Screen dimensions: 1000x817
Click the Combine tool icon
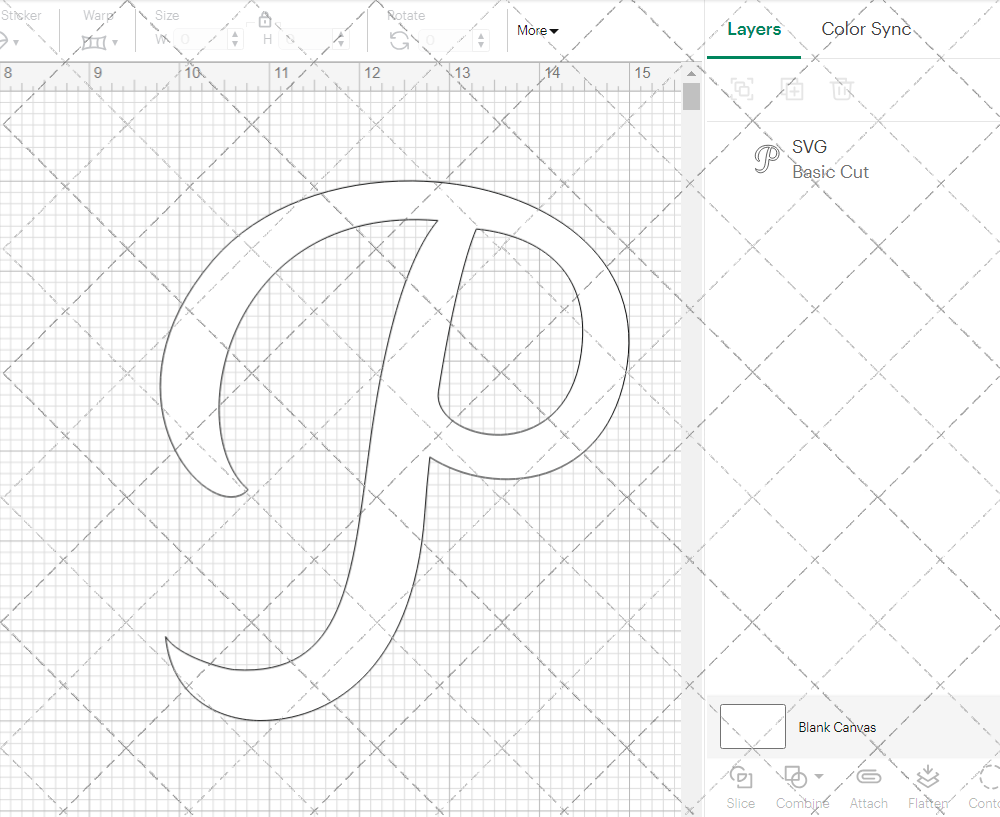pyautogui.click(x=795, y=777)
